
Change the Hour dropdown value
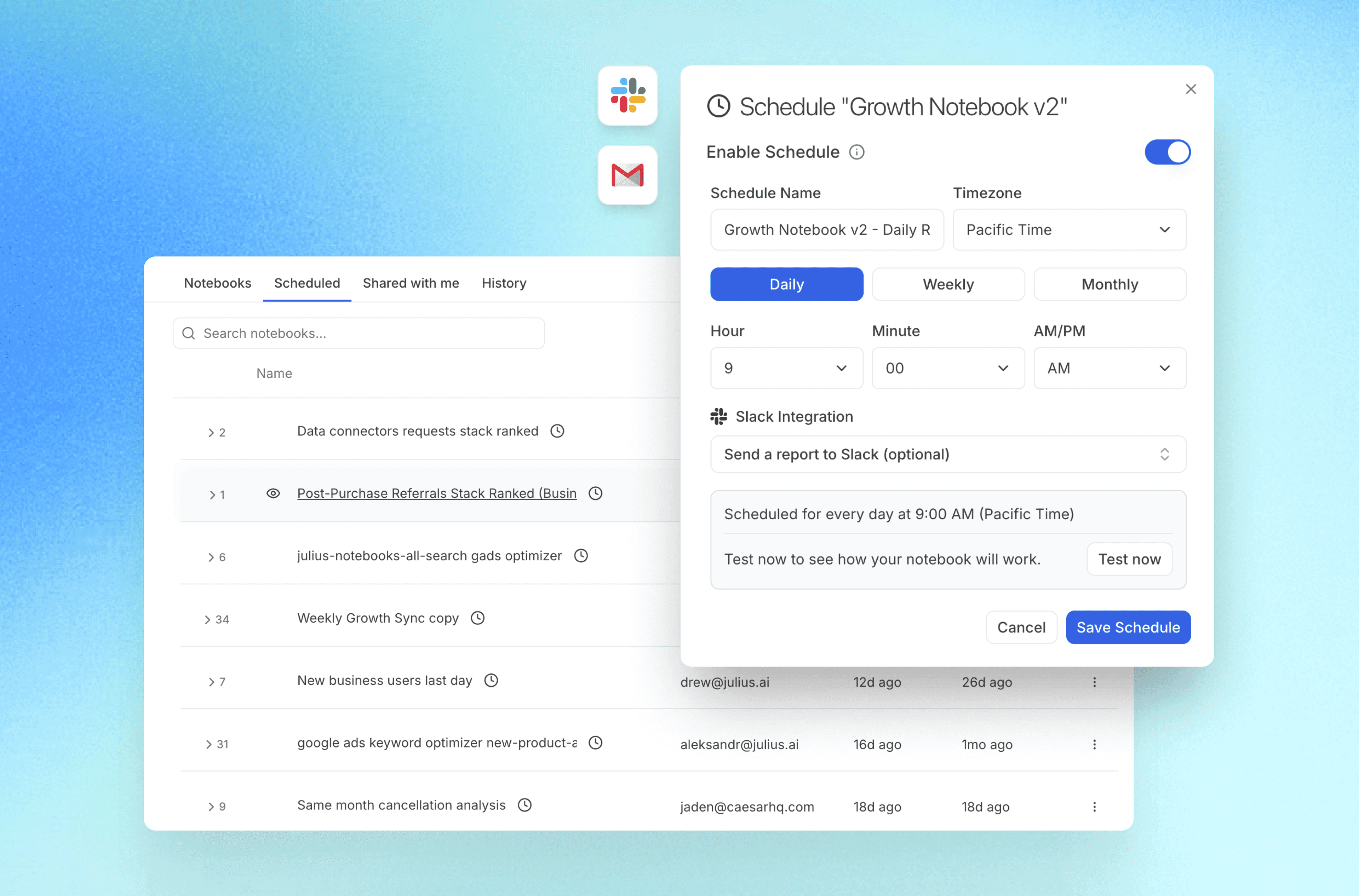click(x=786, y=368)
